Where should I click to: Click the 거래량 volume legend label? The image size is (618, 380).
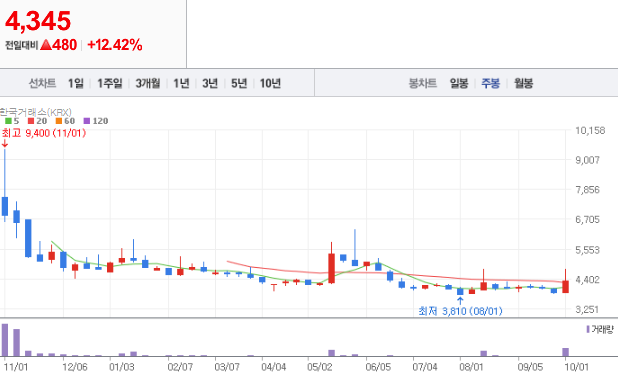coord(600,329)
